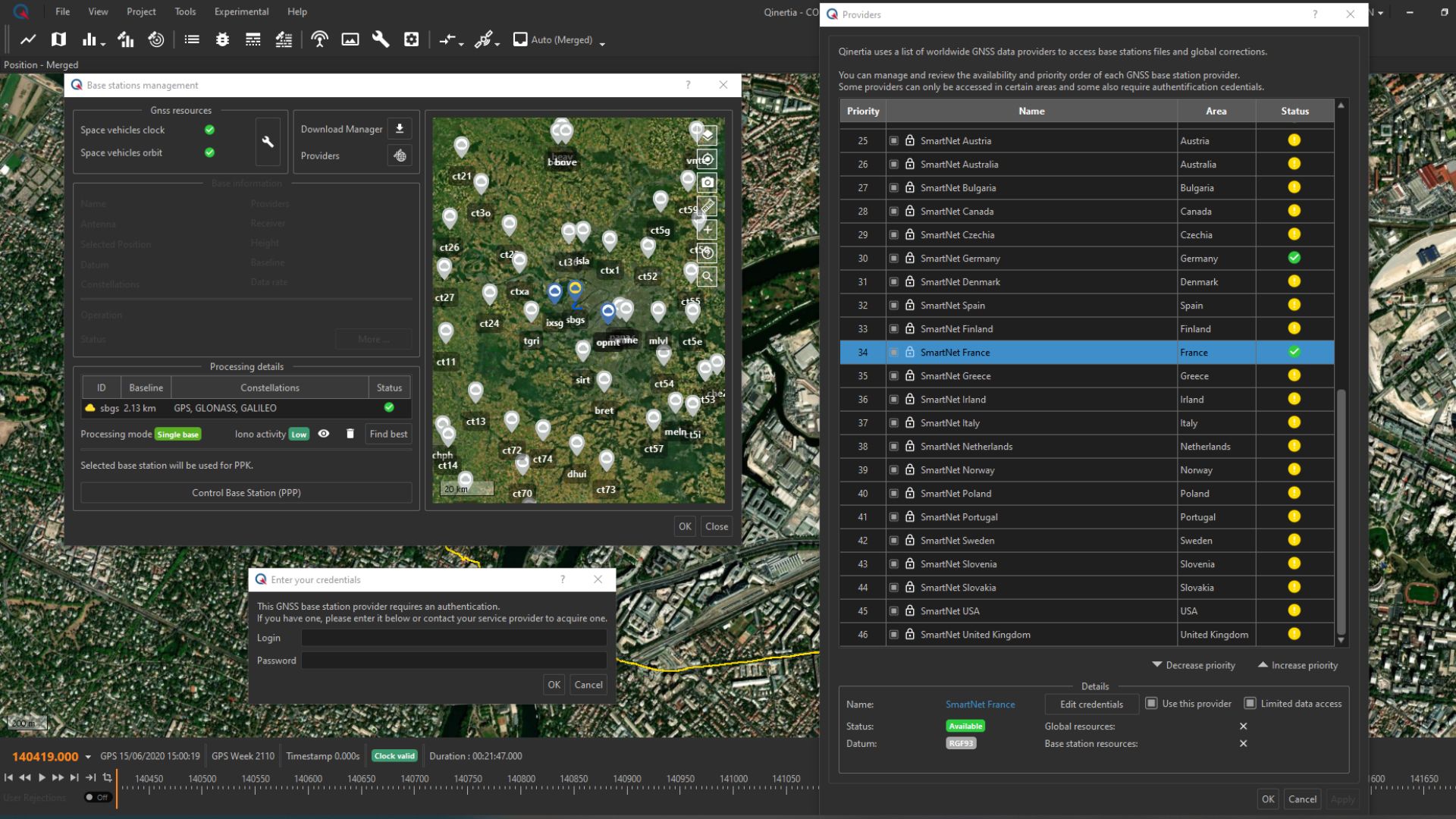The height and width of the screenshot is (819, 1456).
Task: Switch the User Rejections Off toggle
Action: (x=97, y=797)
